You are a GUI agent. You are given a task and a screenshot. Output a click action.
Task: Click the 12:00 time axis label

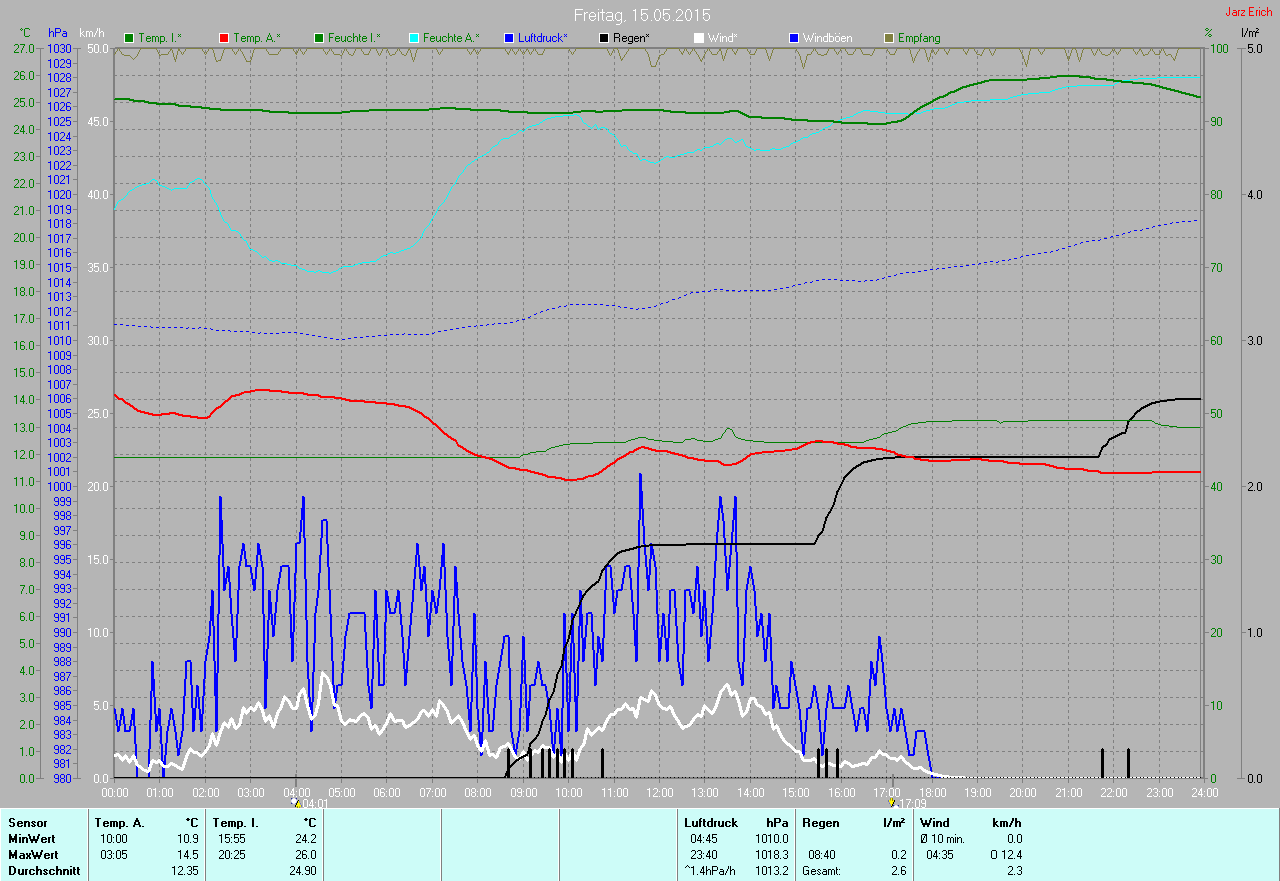point(660,793)
